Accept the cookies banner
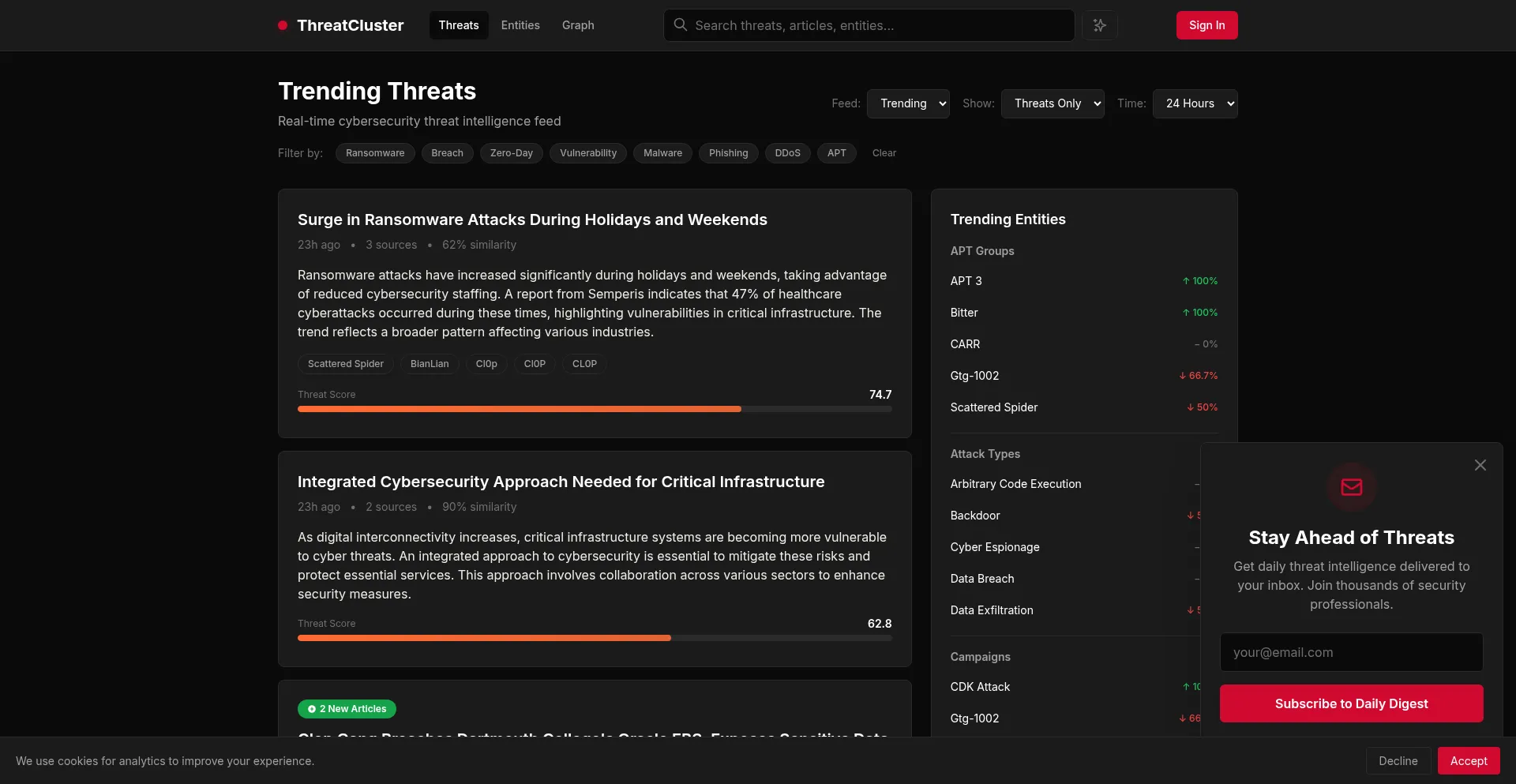The width and height of the screenshot is (1516, 784). point(1468,761)
